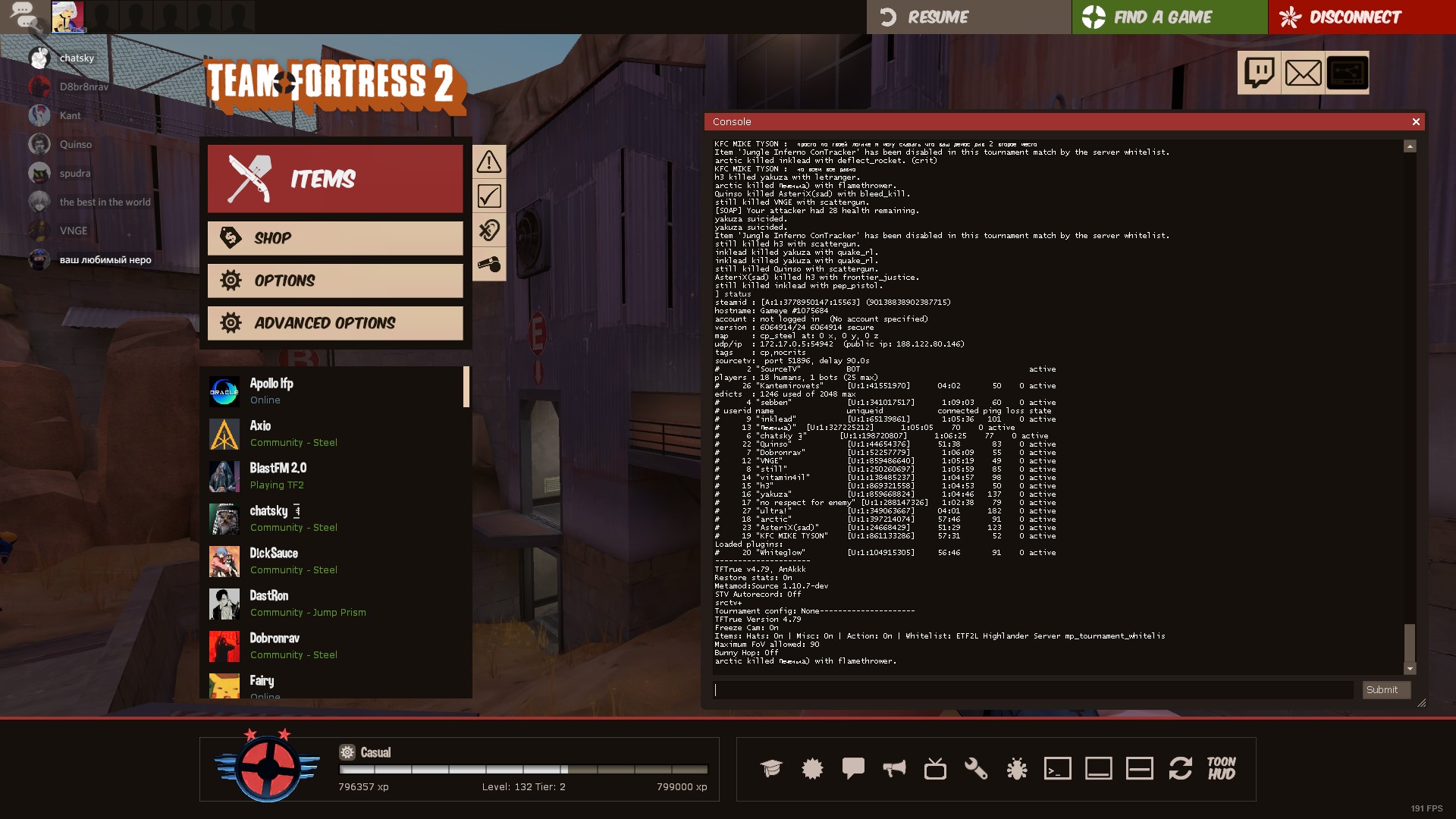Viewport: 1456px width, 819px height.
Task: Open the mail notifications envelope icon
Action: click(1303, 73)
